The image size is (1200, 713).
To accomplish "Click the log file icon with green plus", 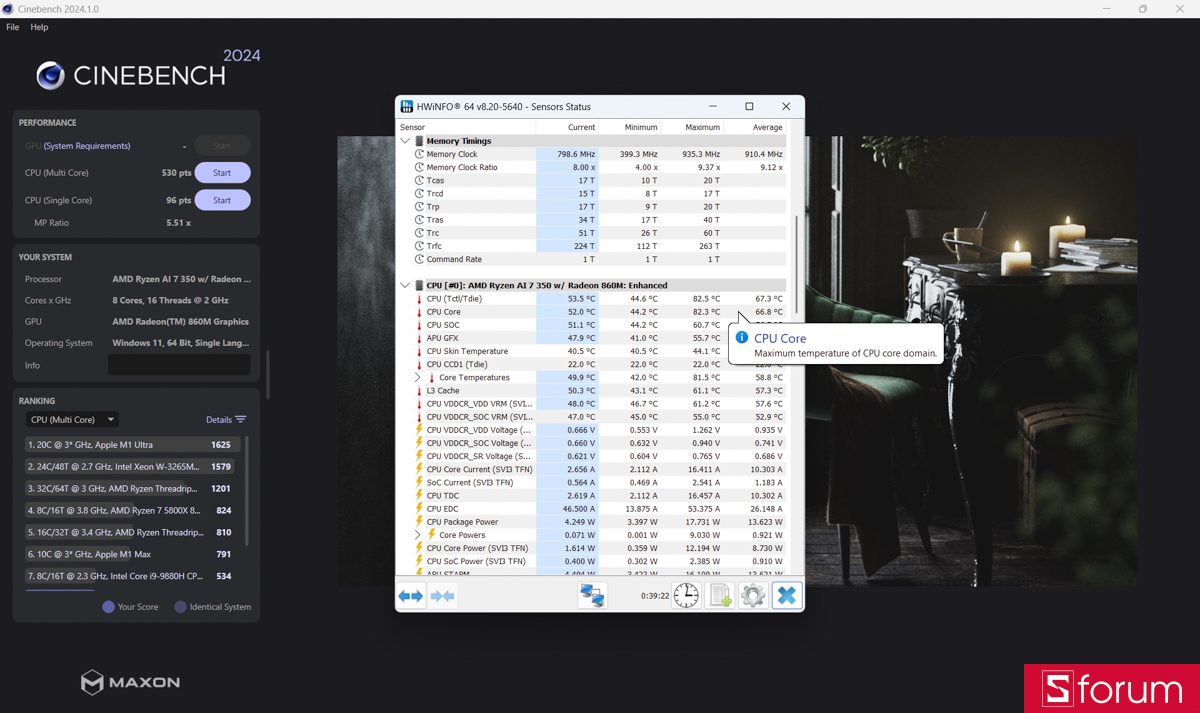I will pos(720,596).
